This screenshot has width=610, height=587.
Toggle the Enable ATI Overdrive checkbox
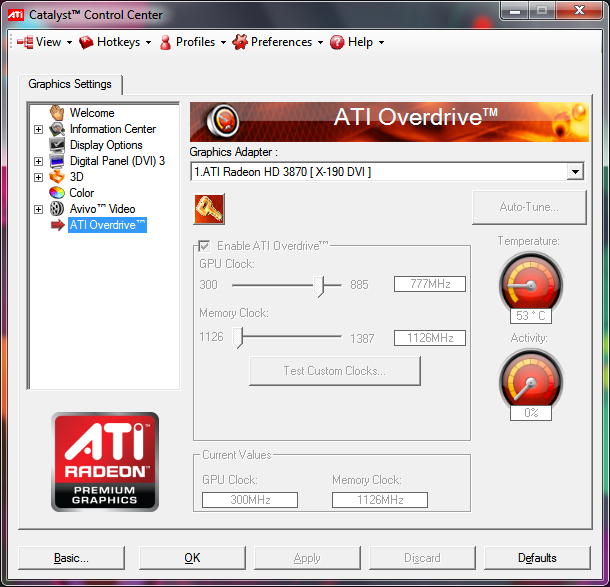[204, 246]
